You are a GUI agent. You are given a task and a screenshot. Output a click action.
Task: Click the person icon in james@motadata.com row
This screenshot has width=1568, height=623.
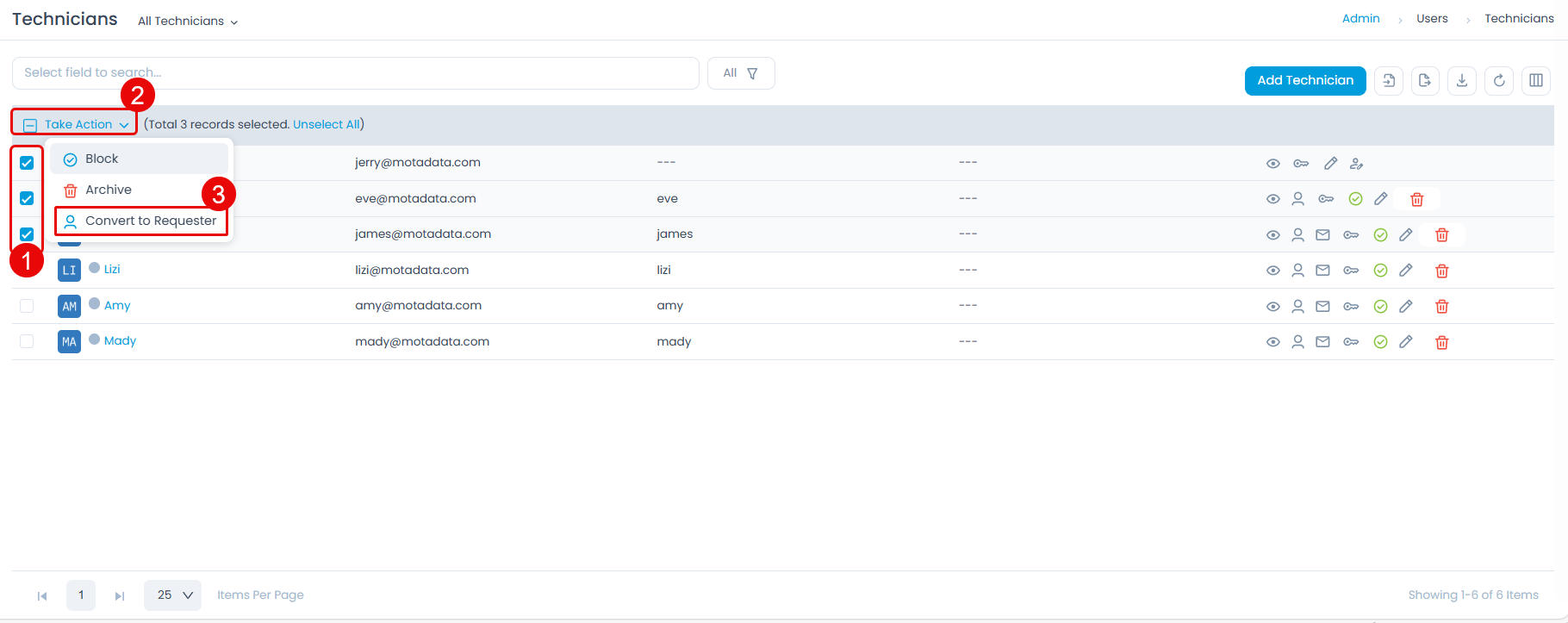click(x=1297, y=235)
